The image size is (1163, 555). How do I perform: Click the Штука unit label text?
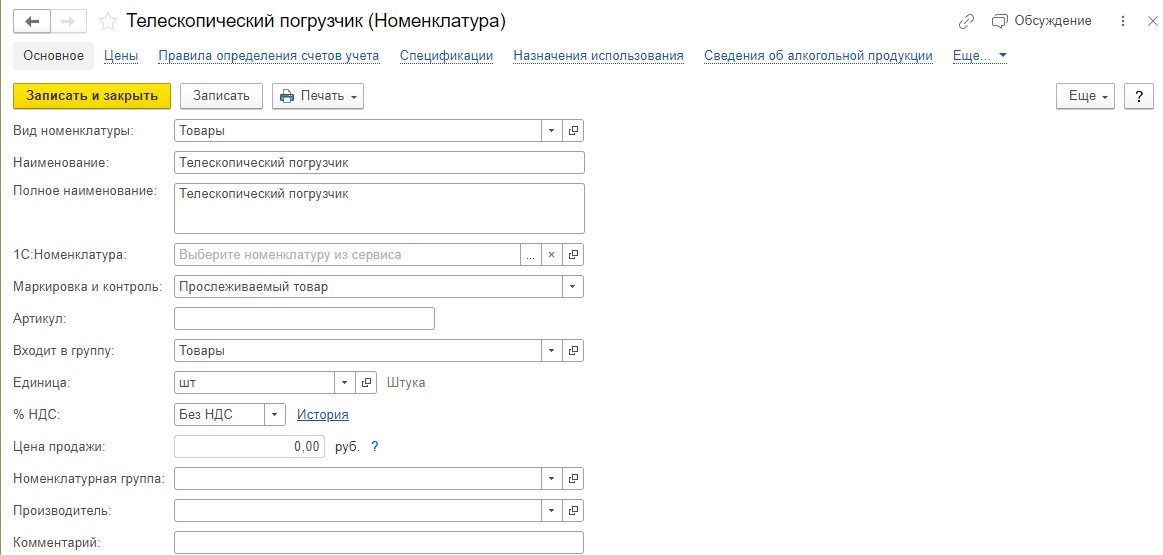[x=406, y=383]
